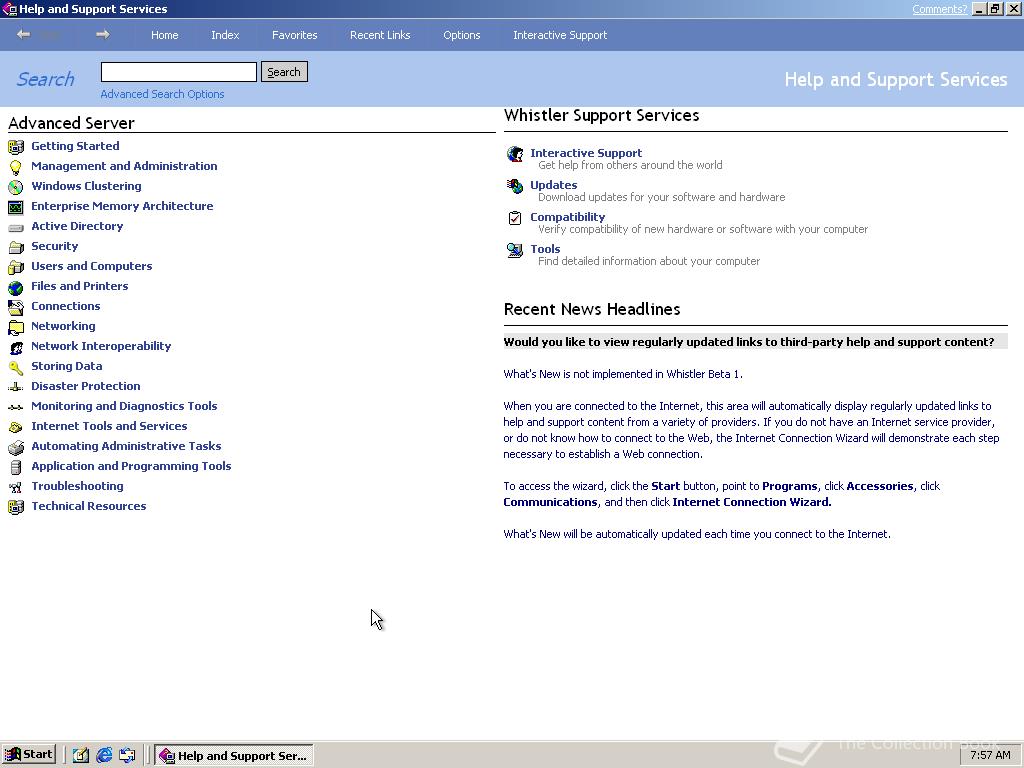Click the Security folder icon
The image size is (1024, 768).
coord(16,248)
